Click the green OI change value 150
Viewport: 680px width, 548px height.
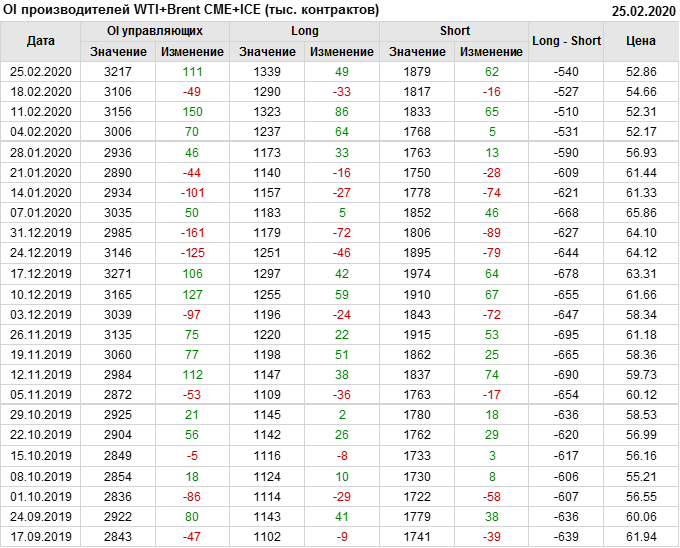pos(192,112)
